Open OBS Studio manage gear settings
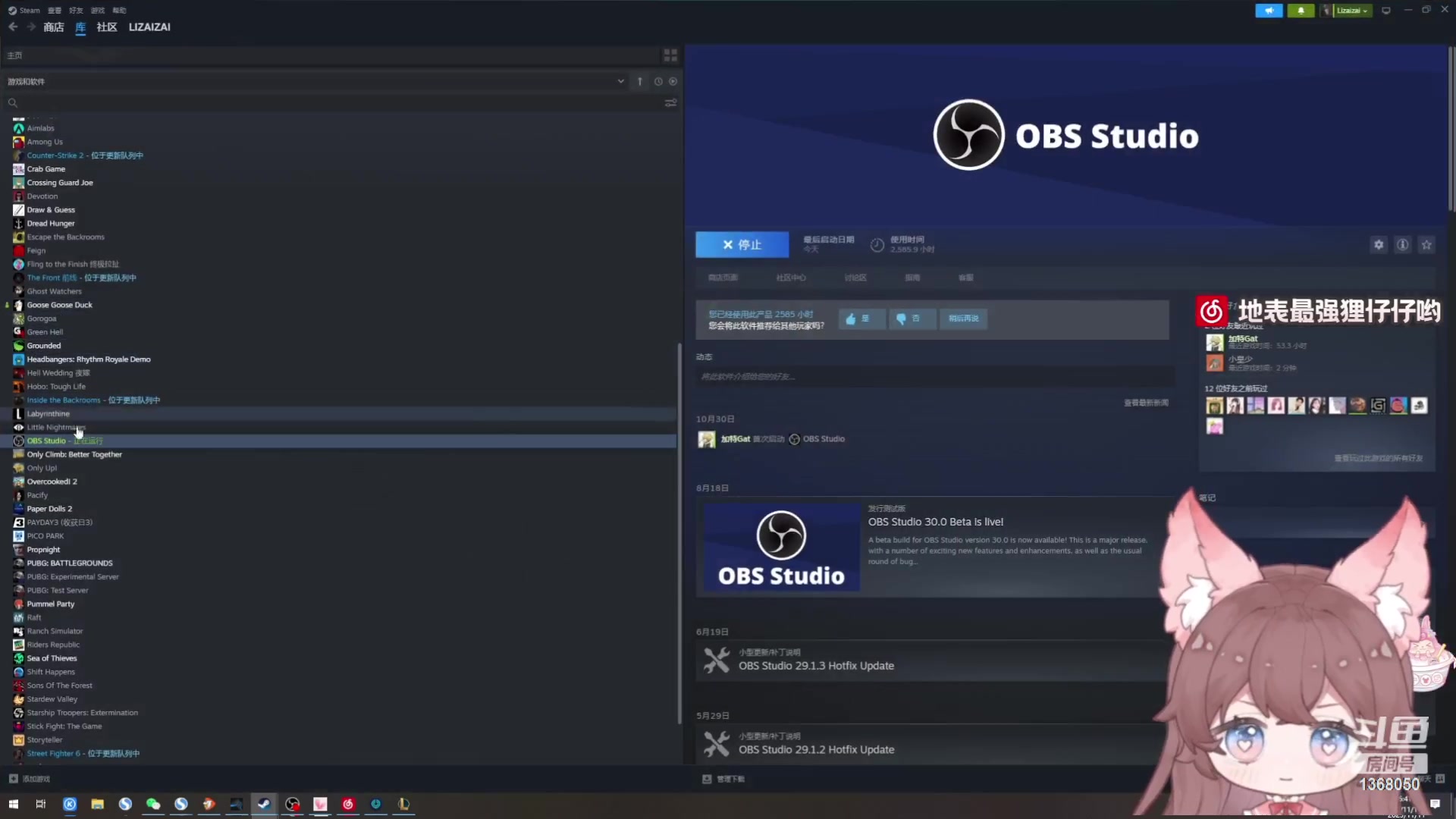The height and width of the screenshot is (819, 1456). click(1379, 245)
